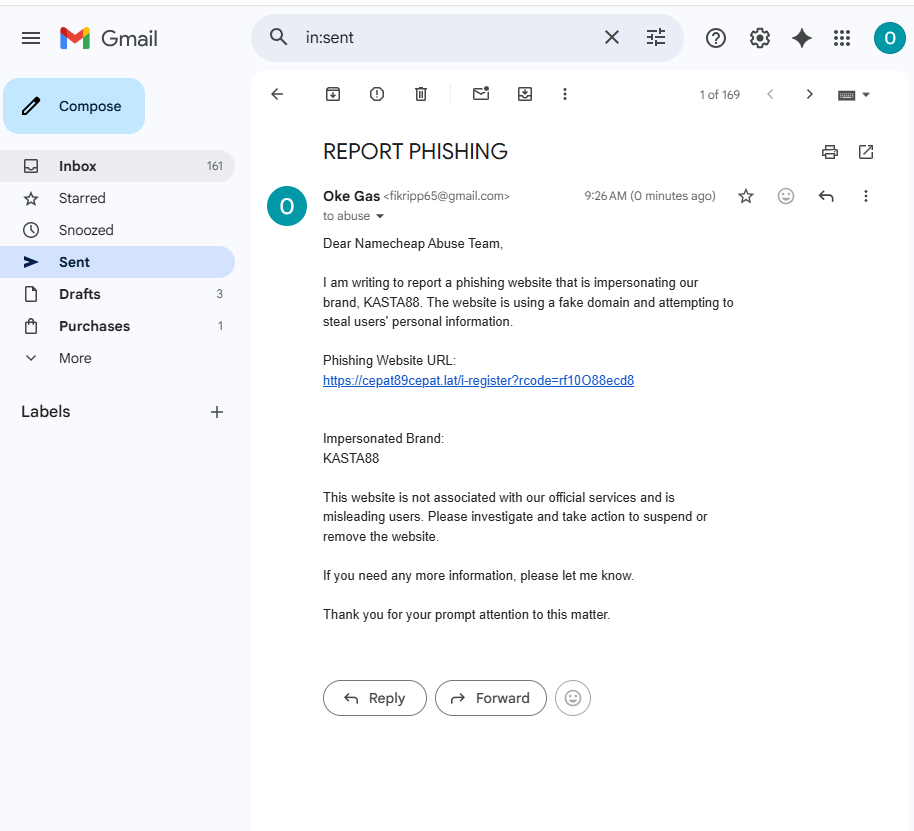Mark the message as unread
This screenshot has height=831, width=914.
481,94
